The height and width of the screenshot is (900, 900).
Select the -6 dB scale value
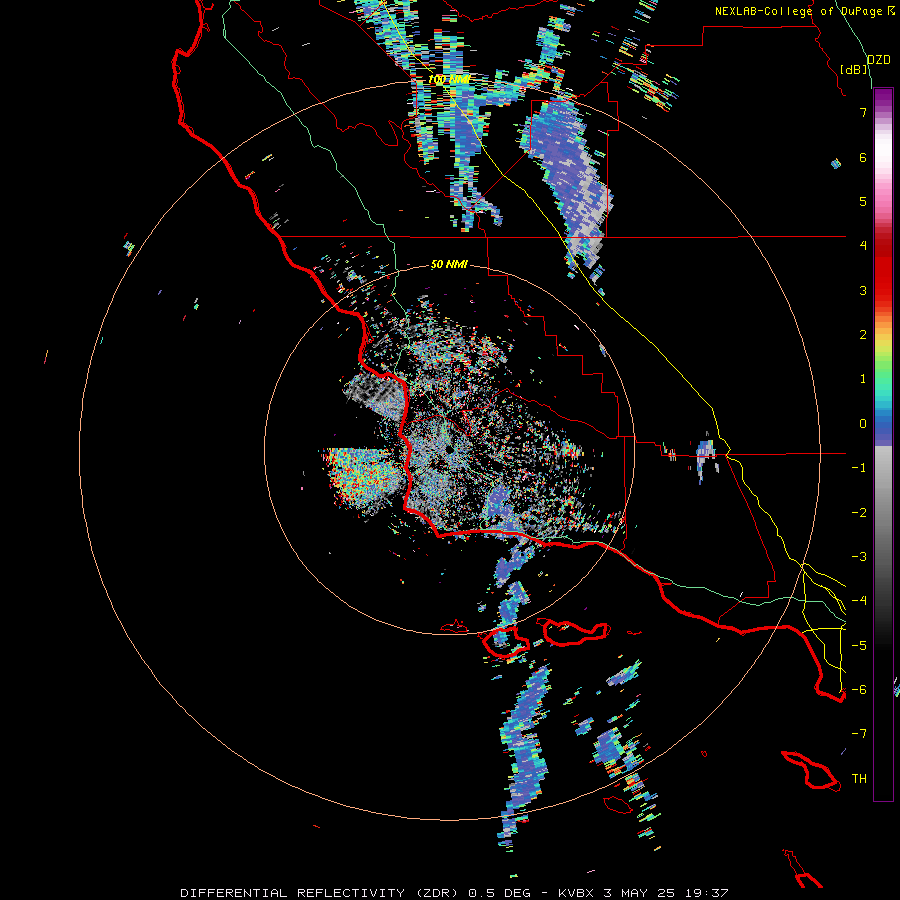859,690
